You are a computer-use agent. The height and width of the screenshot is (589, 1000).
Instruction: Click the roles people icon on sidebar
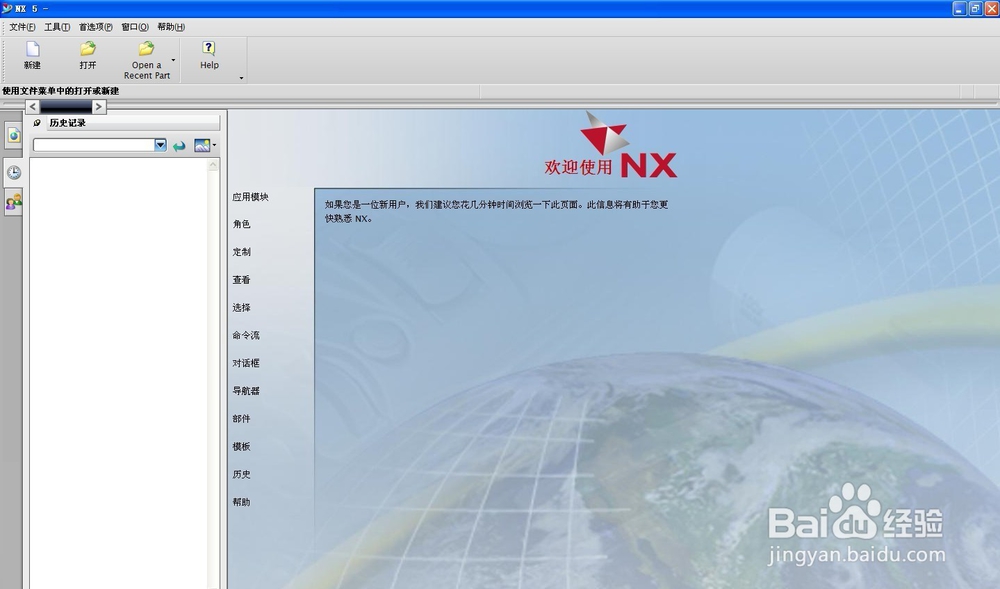tap(13, 202)
